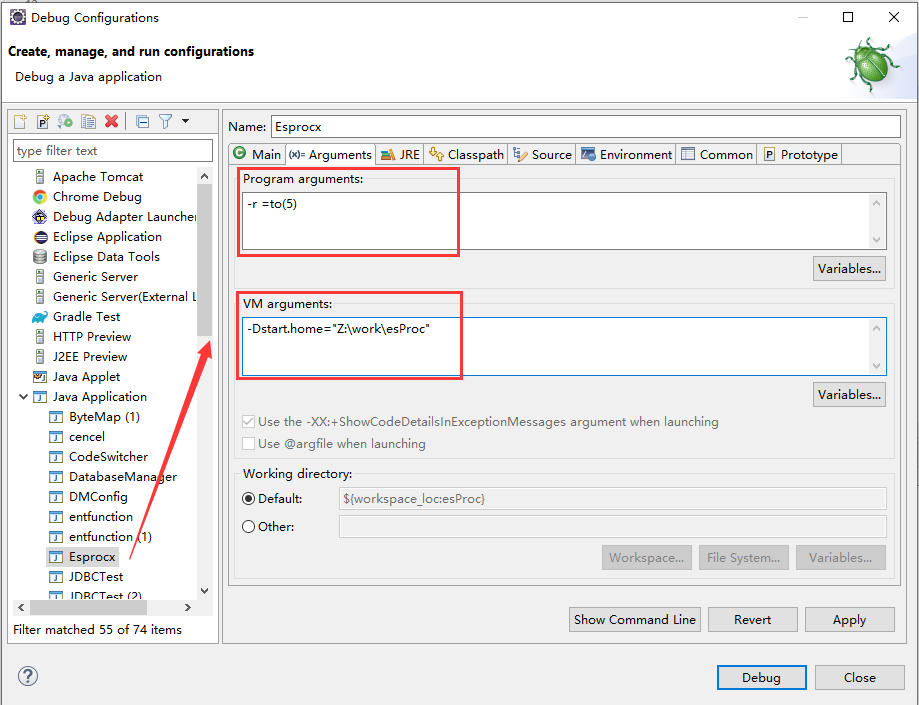Collapse the Java Application tree node

point(23,397)
